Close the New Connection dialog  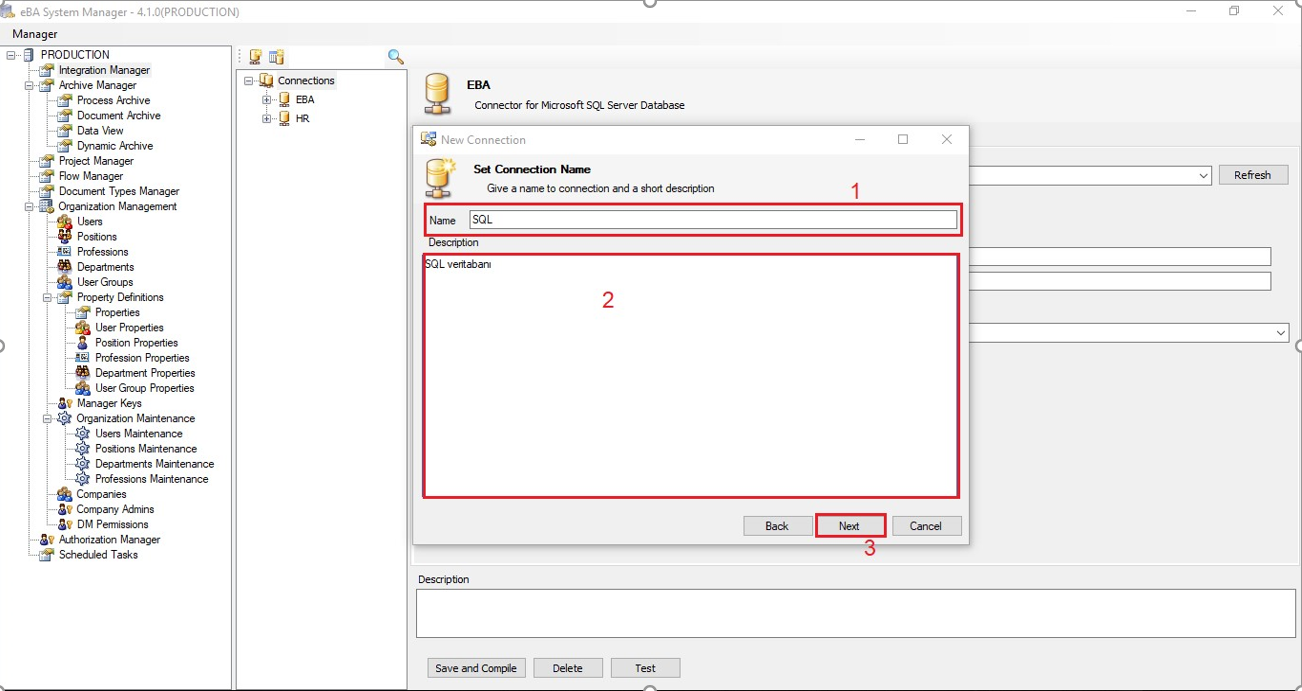(947, 139)
